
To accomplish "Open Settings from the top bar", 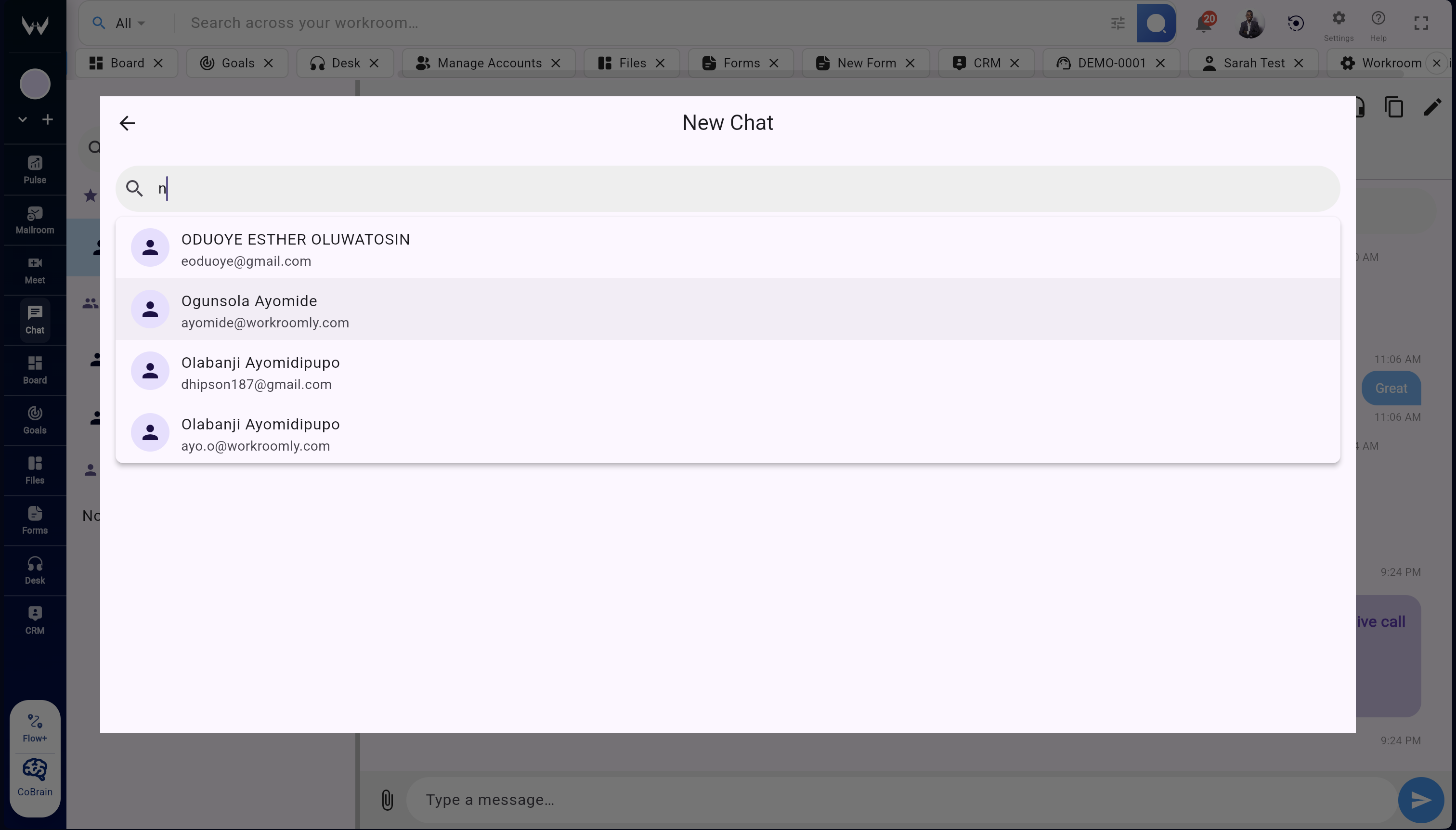I will point(1338,23).
